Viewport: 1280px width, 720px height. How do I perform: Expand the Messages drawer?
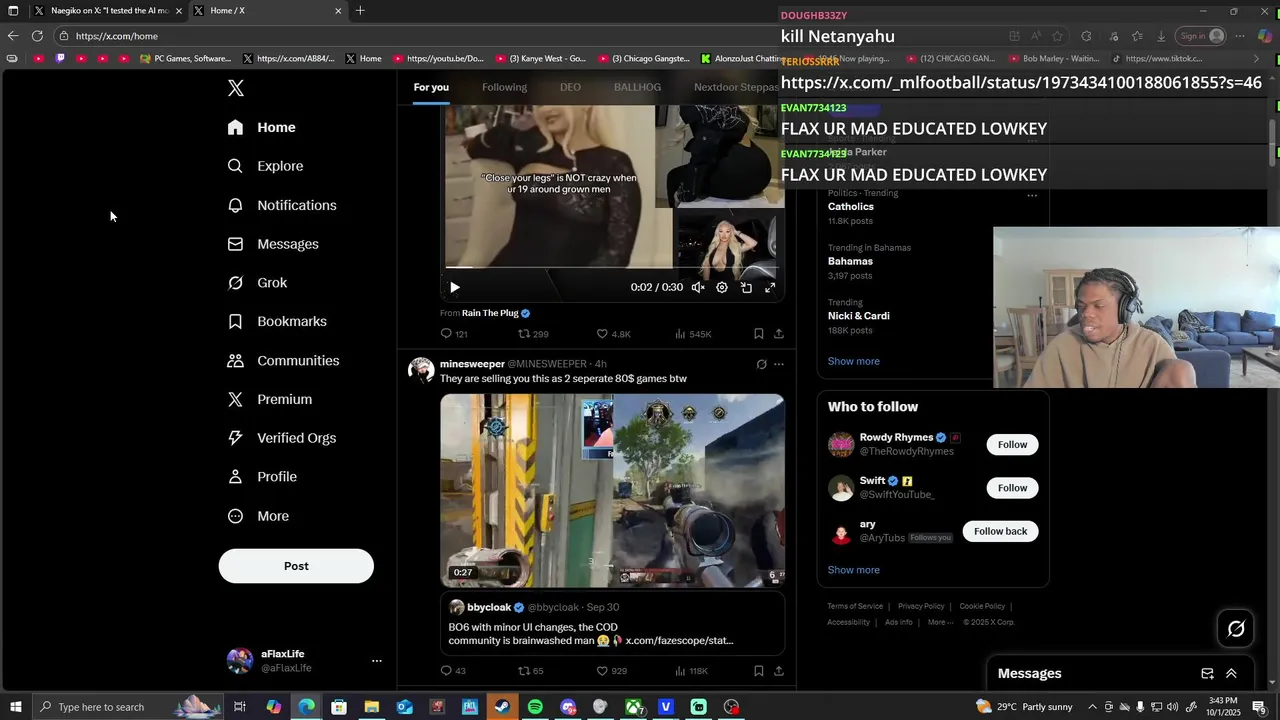click(1231, 674)
